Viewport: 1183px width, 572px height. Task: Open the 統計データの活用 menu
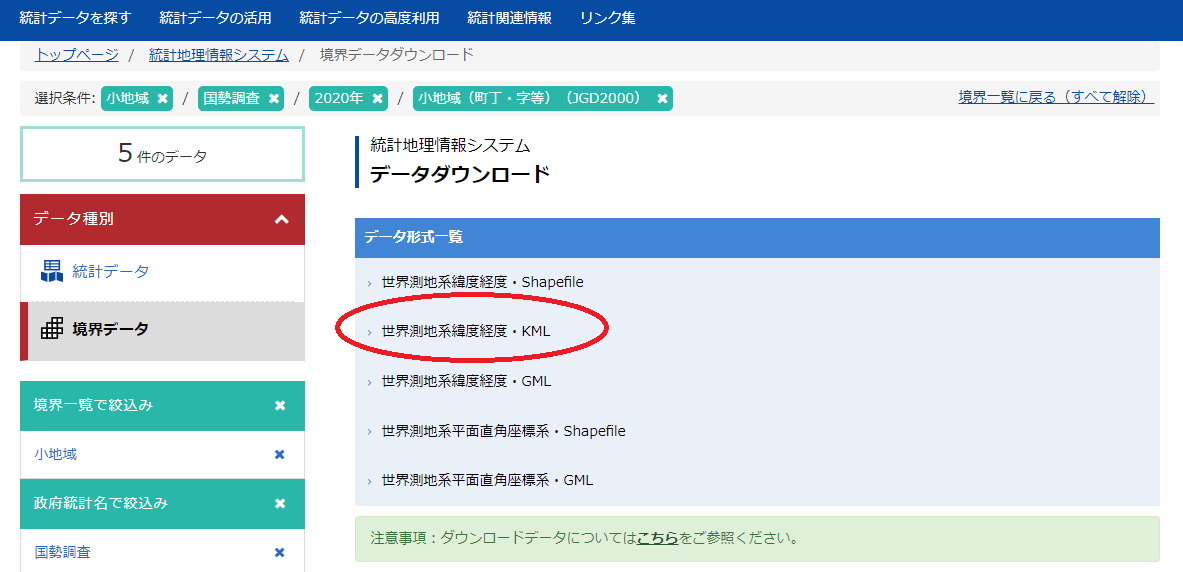(x=216, y=18)
